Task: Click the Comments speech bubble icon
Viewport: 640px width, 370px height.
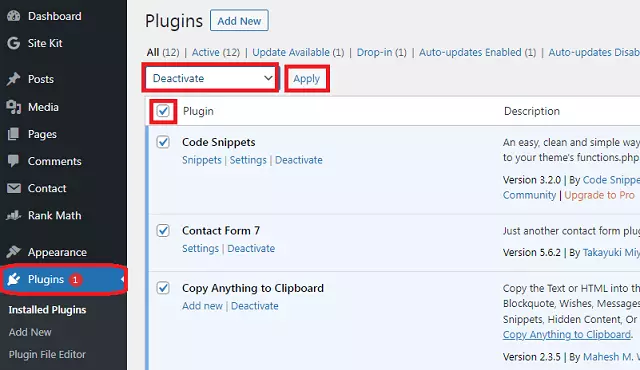Action: tap(13, 161)
